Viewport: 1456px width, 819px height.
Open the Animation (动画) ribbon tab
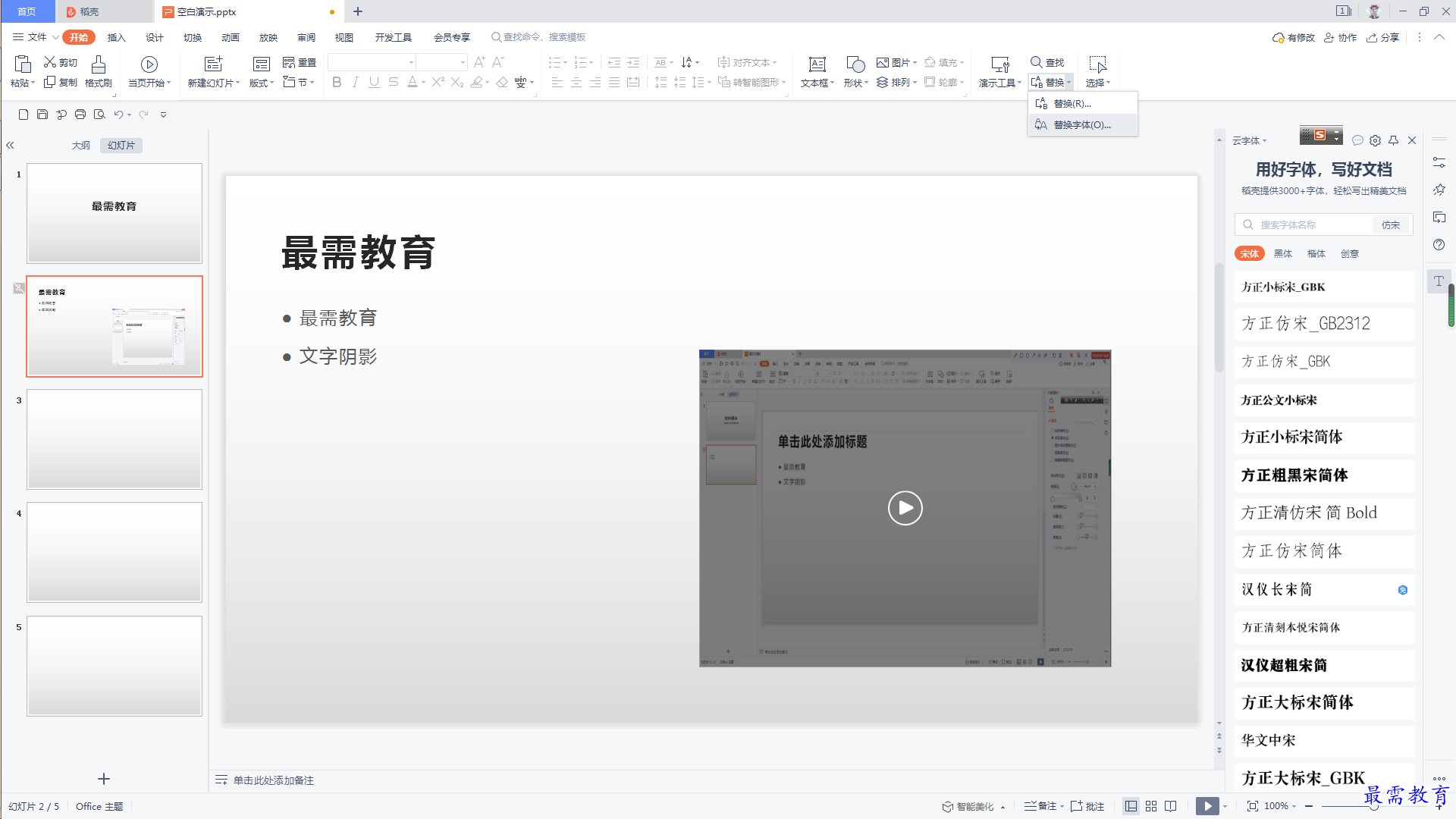pyautogui.click(x=230, y=37)
